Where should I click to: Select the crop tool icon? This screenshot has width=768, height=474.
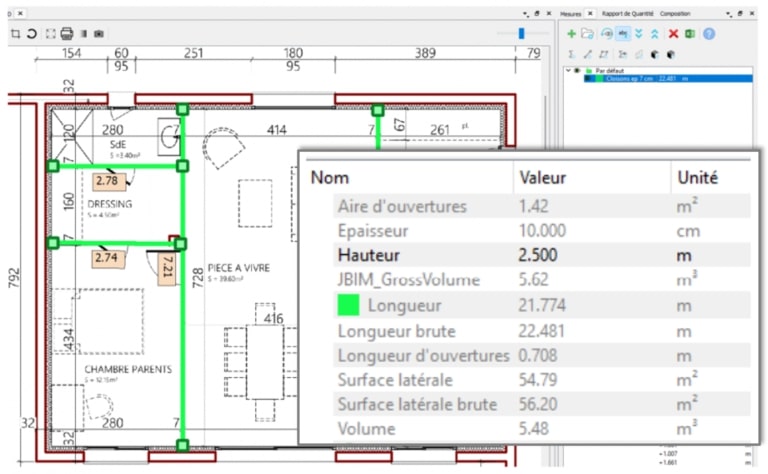tap(16, 34)
